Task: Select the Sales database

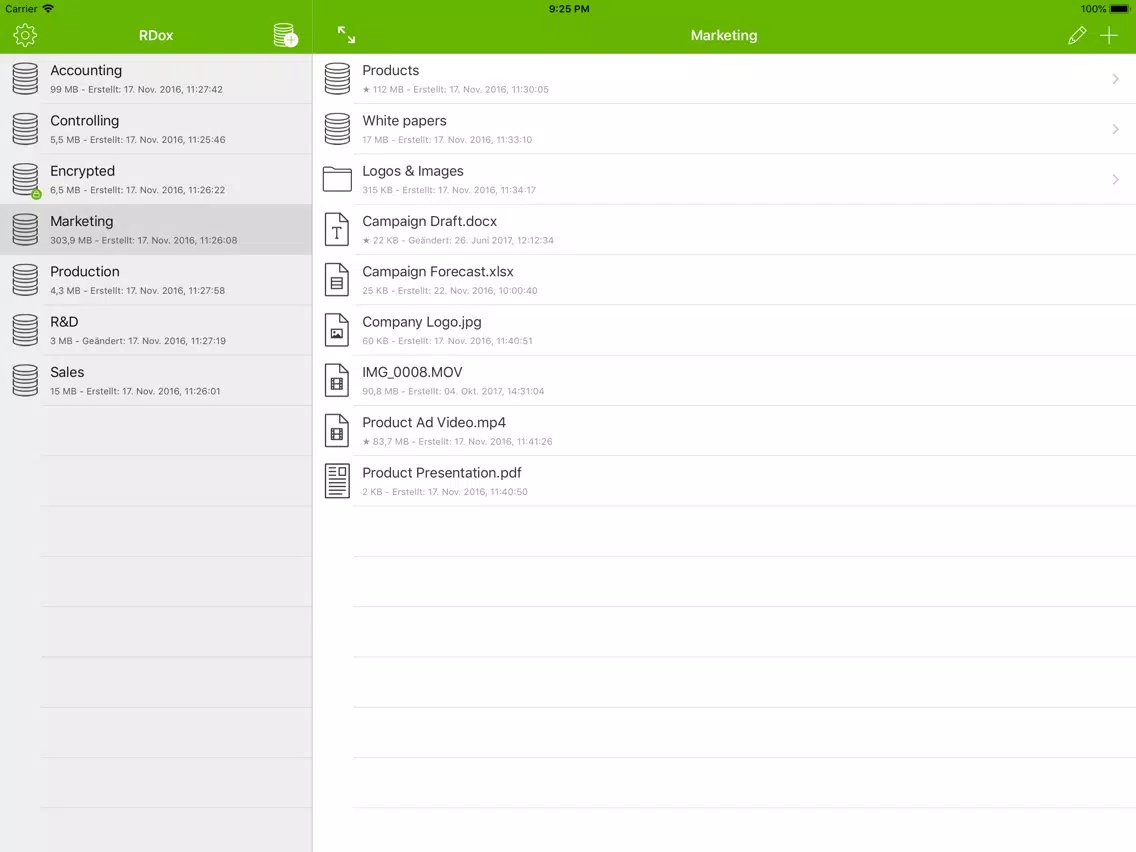Action: coord(156,380)
